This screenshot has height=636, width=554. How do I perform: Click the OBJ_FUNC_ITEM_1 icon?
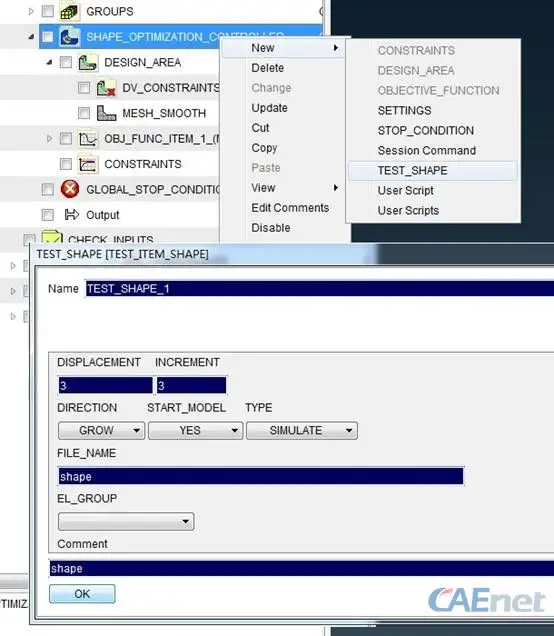[88, 139]
